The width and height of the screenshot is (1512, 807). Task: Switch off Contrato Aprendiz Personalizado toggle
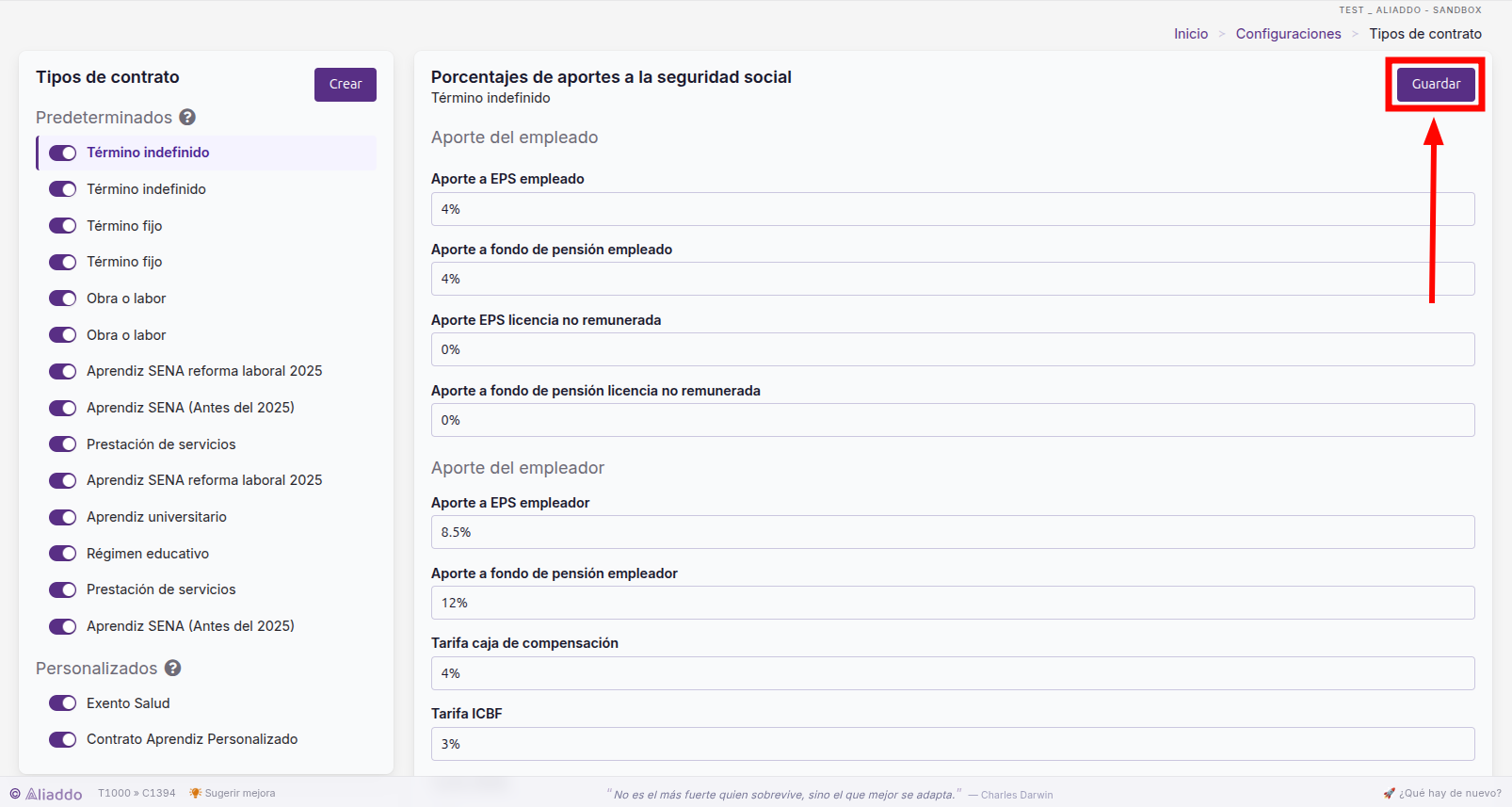click(62, 739)
